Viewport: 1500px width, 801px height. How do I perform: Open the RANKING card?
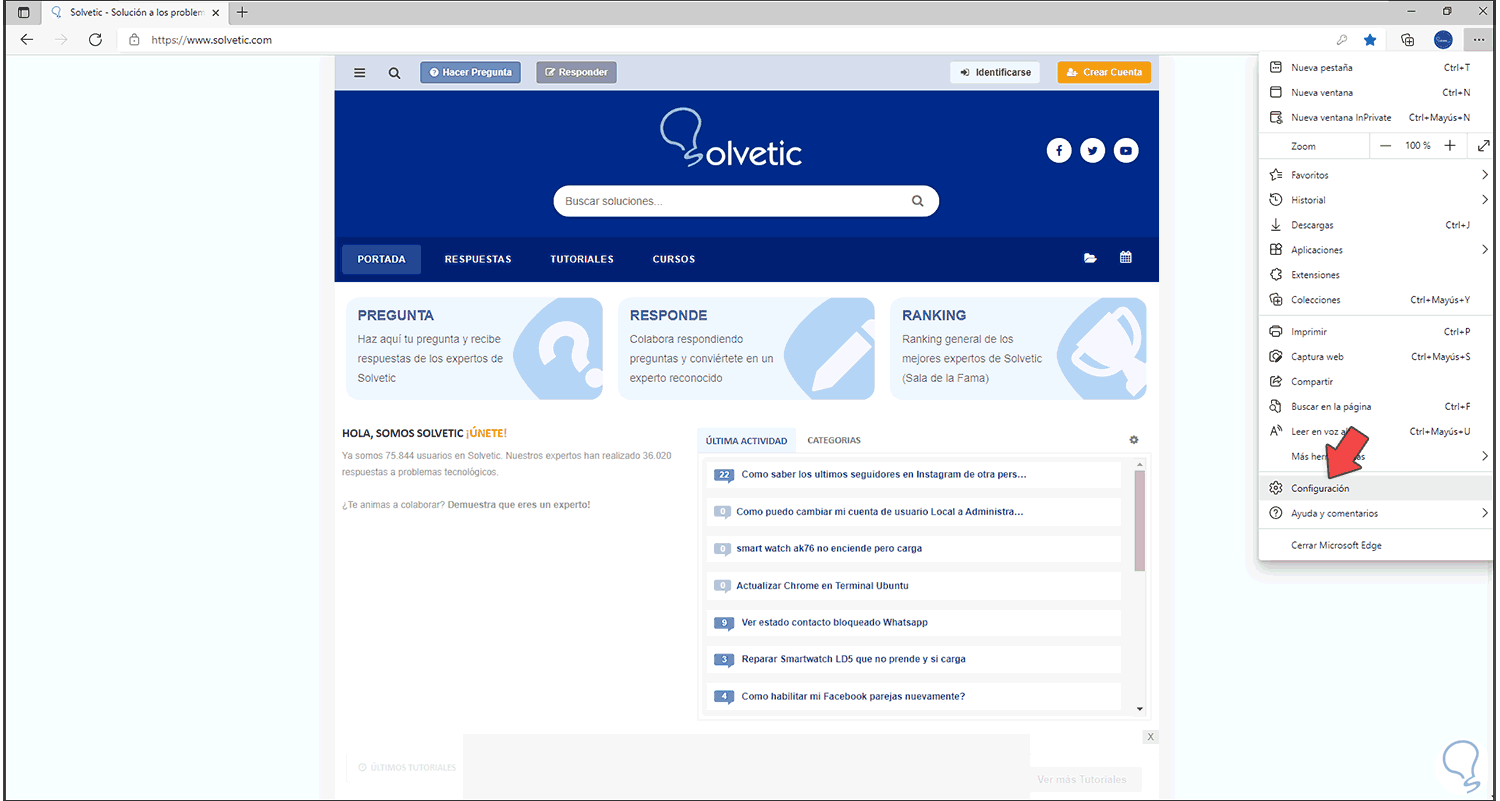pos(1018,348)
